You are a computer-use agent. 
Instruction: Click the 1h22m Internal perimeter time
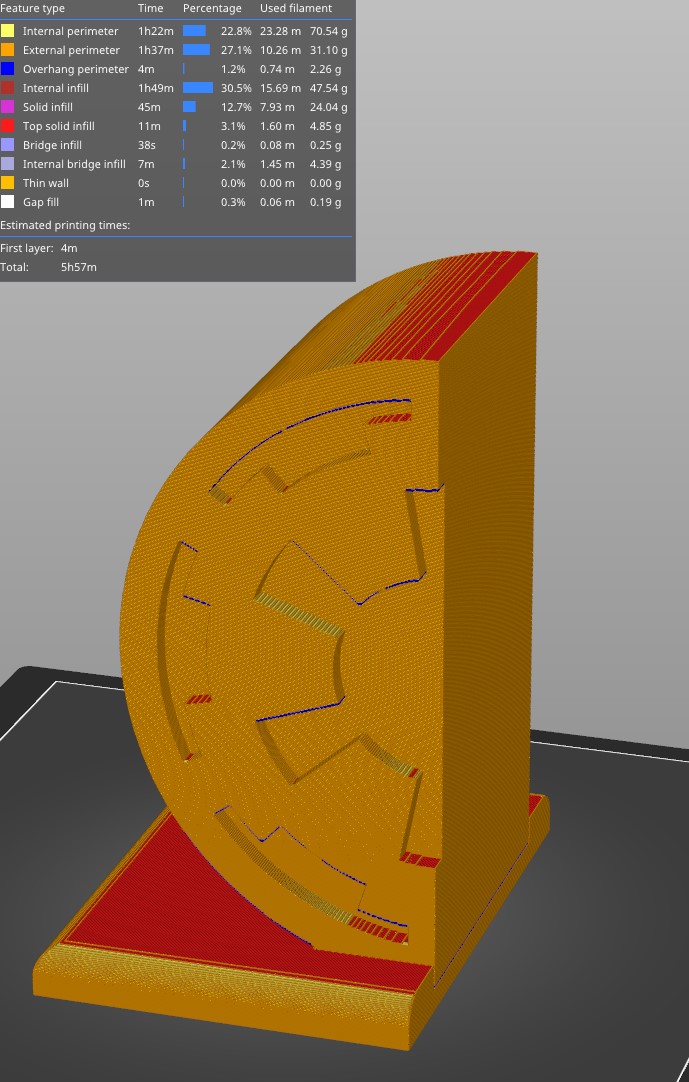click(155, 31)
